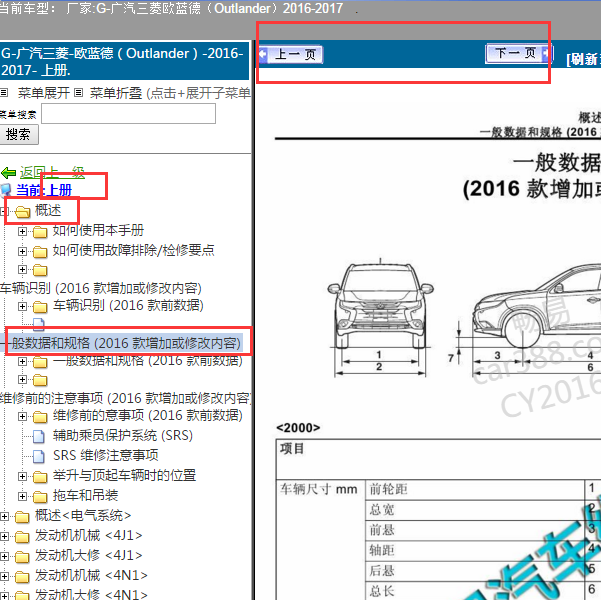Screen dimensions: 601x600
Task: Click folder icon of 一般数据和规格 (2016 款前数据)
Action: (x=40, y=362)
